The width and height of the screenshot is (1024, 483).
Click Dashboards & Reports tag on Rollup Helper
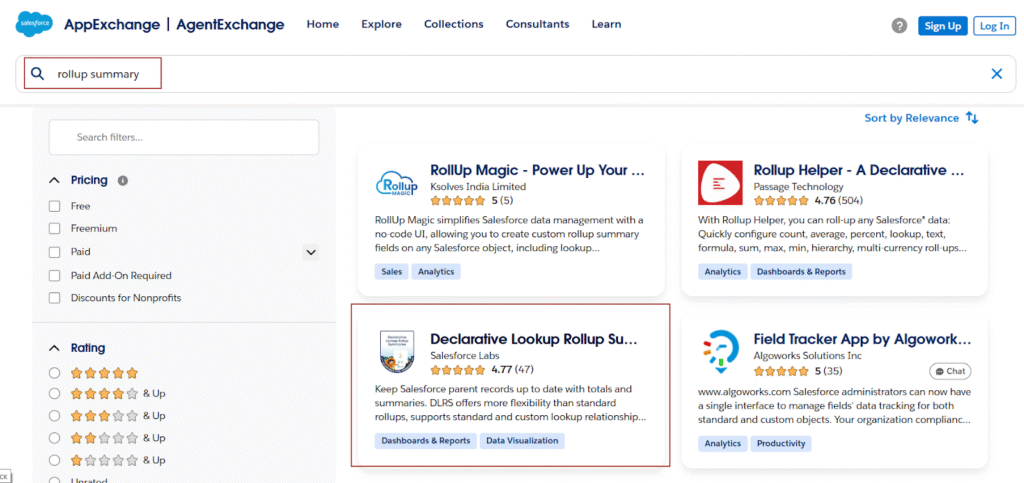(x=801, y=272)
